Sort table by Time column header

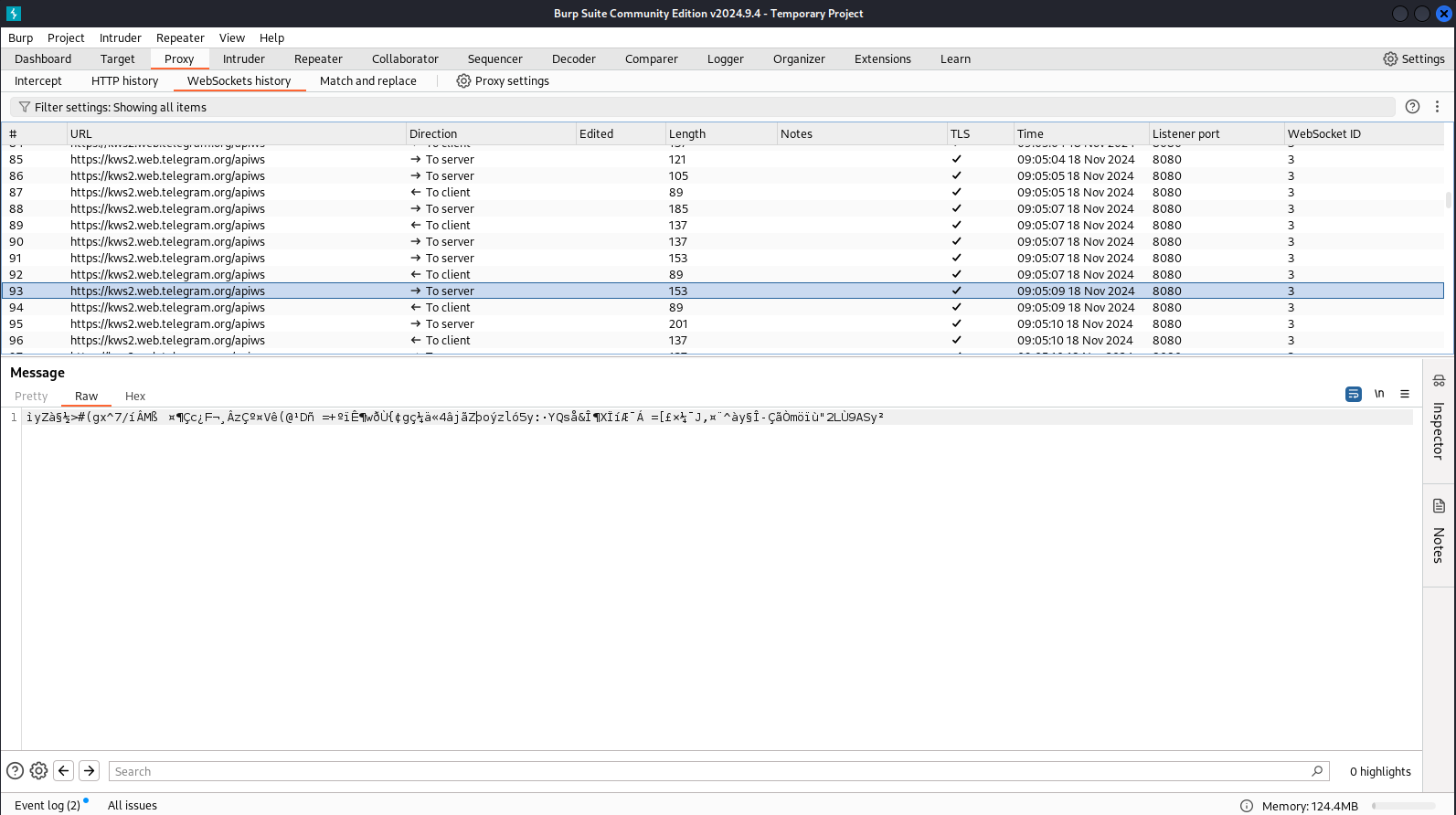click(x=1080, y=133)
